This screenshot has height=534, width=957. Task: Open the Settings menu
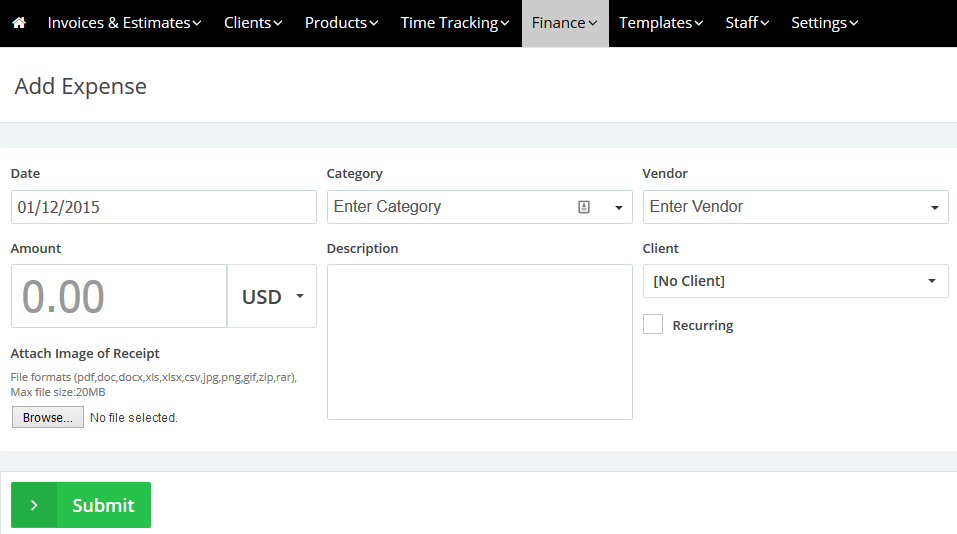pyautogui.click(x=824, y=23)
